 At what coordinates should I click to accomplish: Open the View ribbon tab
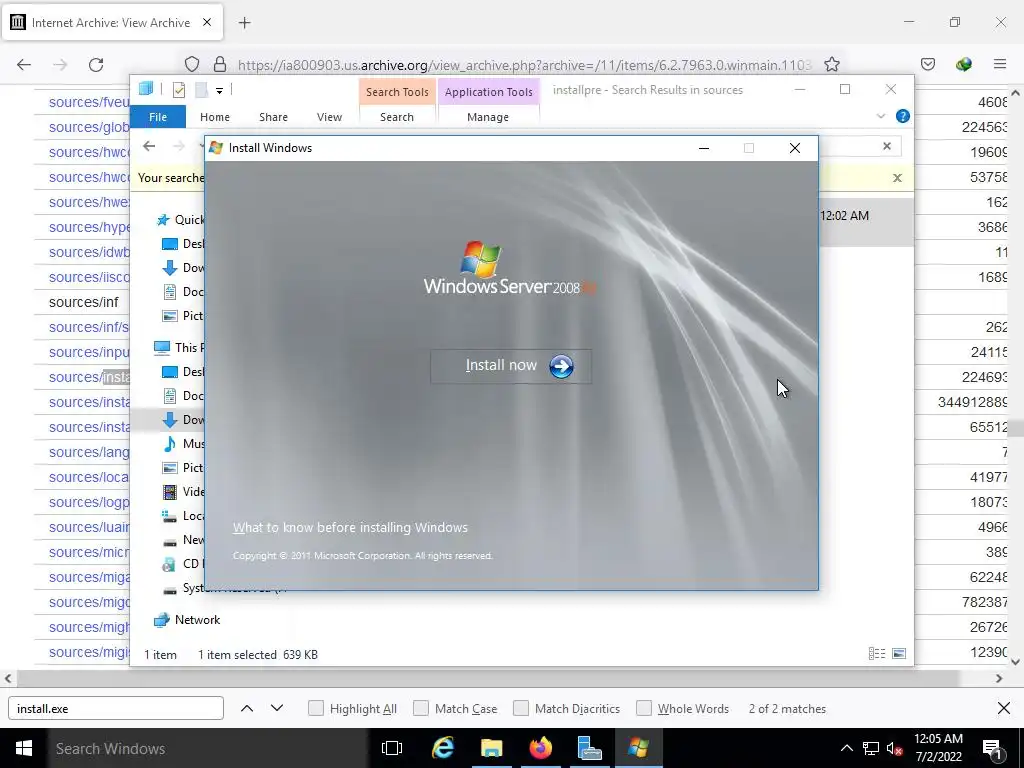pyautogui.click(x=329, y=117)
